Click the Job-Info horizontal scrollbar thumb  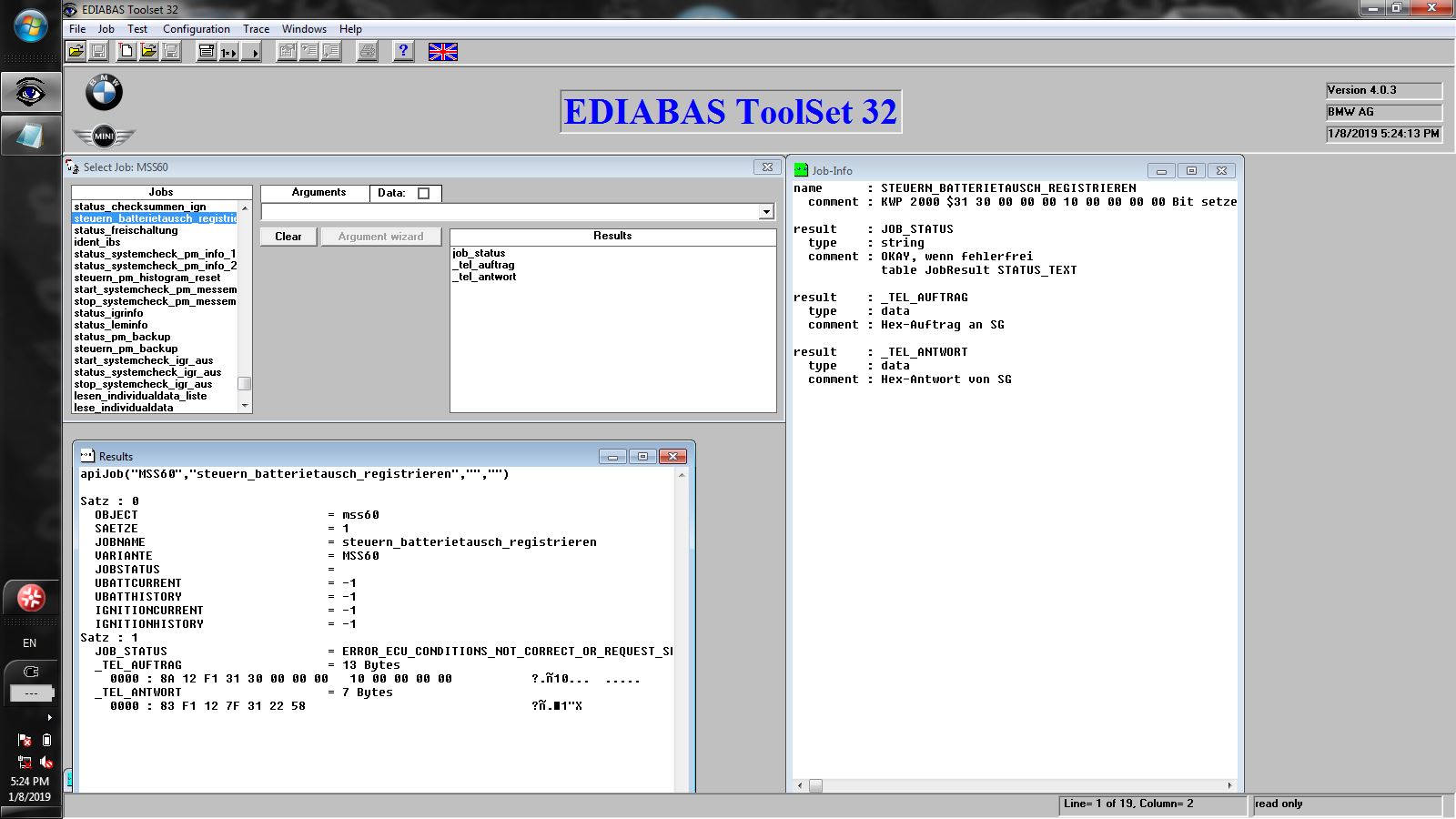click(x=815, y=786)
